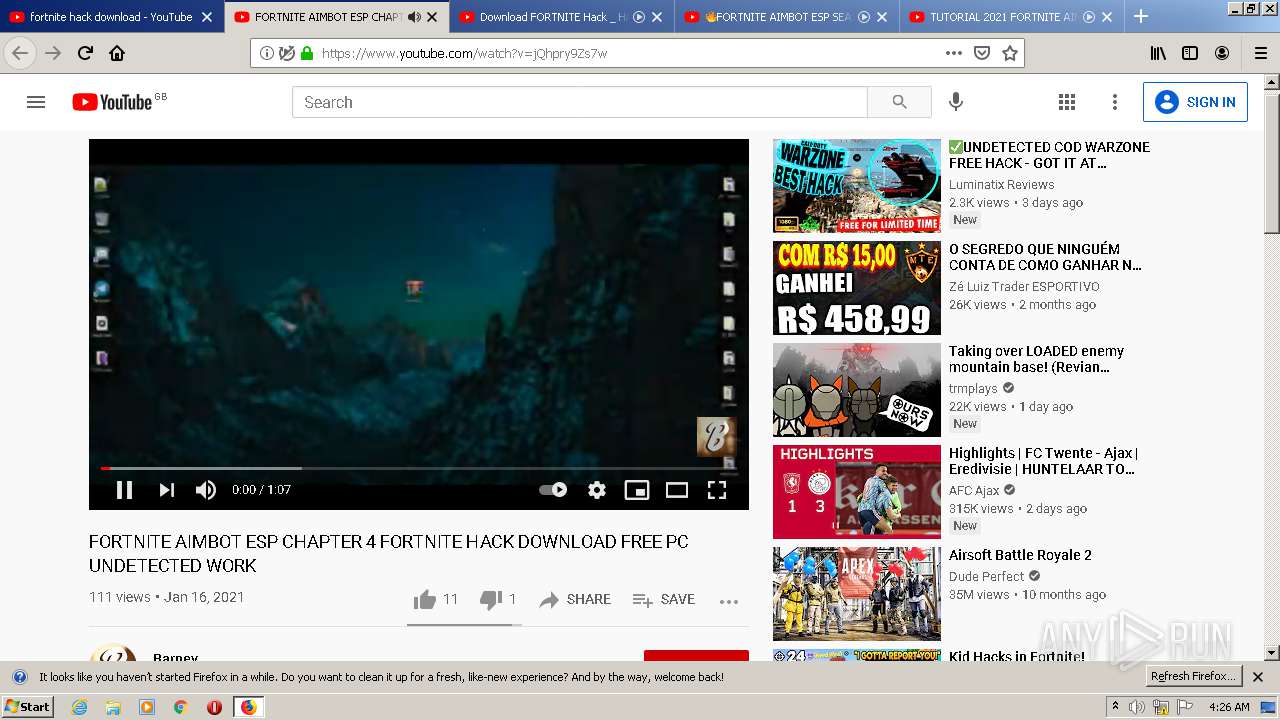Image resolution: width=1280 pixels, height=720 pixels.
Task: Share the Fortnite video
Action: 575,600
